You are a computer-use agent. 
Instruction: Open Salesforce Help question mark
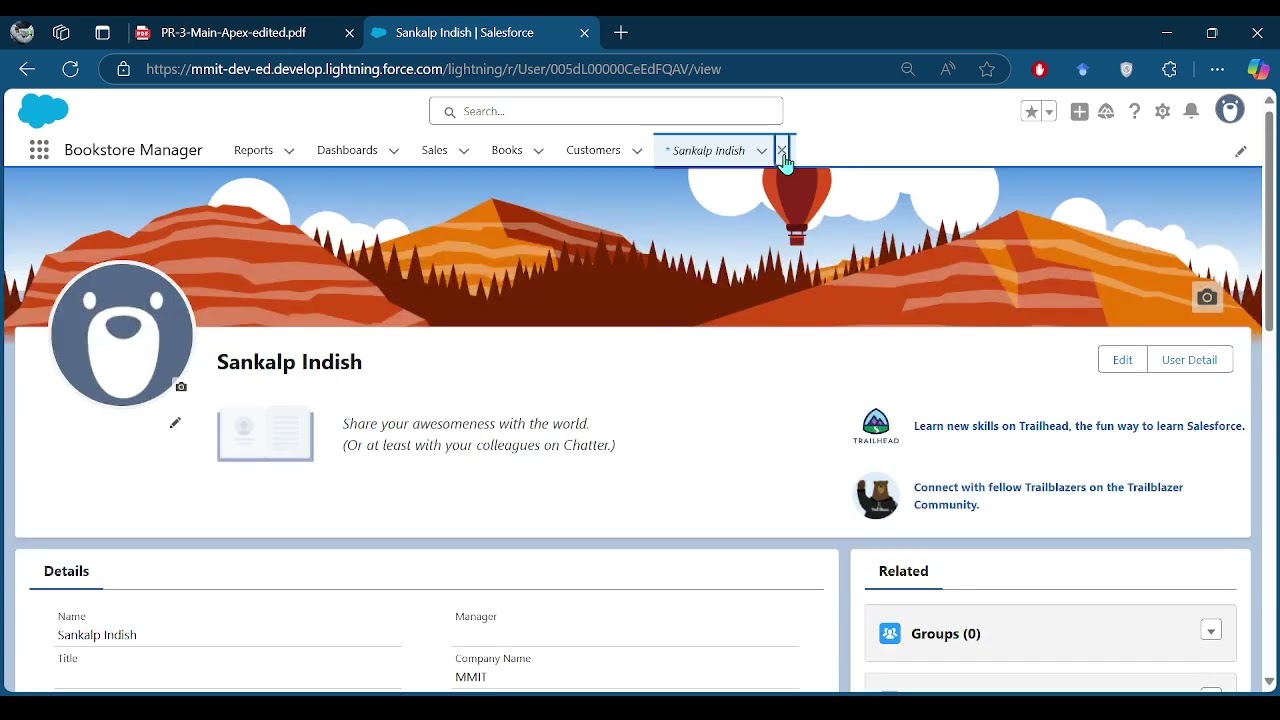tap(1134, 112)
